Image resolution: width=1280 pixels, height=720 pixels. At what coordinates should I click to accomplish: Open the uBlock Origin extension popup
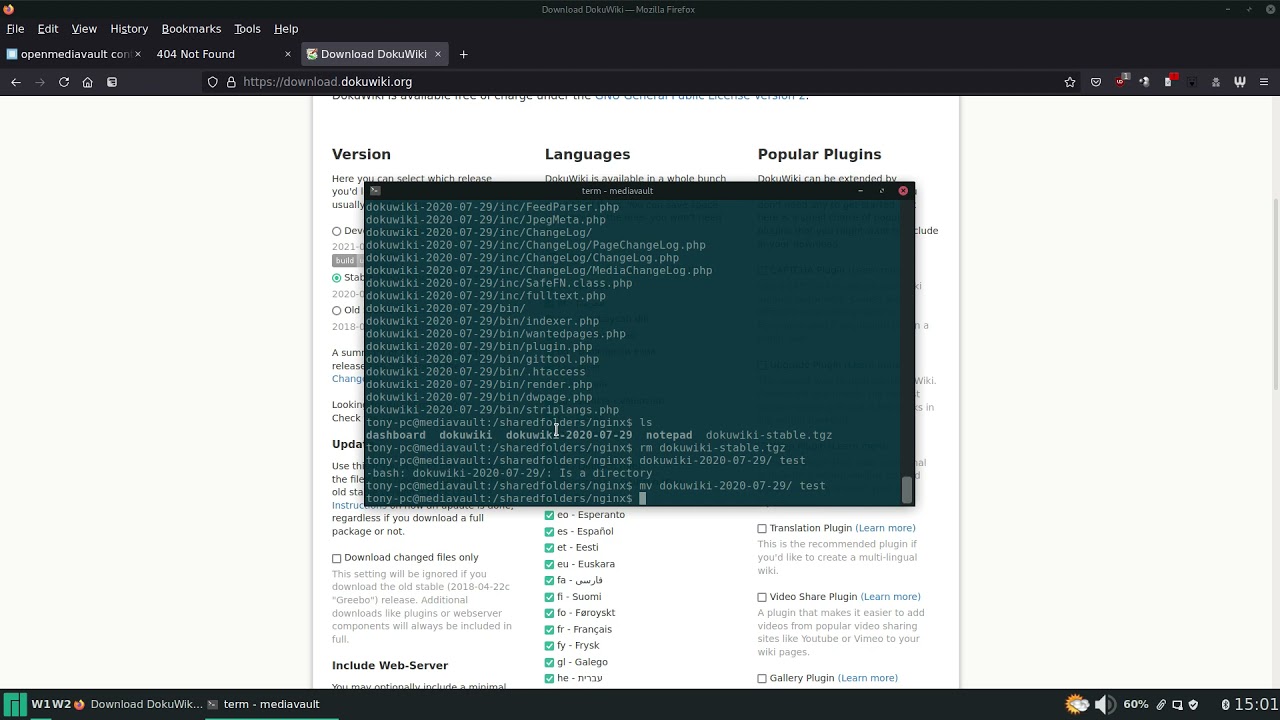pyautogui.click(x=1121, y=82)
